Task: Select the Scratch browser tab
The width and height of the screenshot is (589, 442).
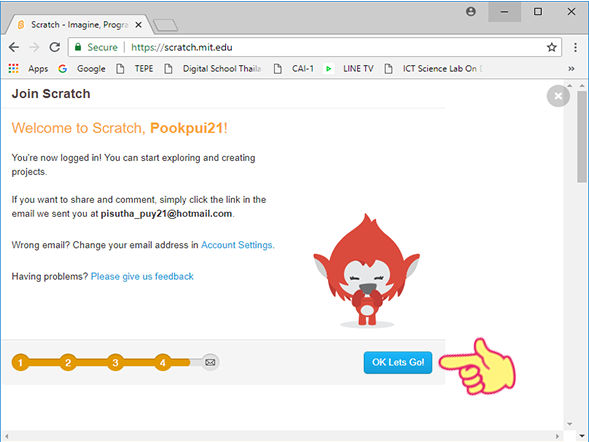Action: tap(79, 25)
